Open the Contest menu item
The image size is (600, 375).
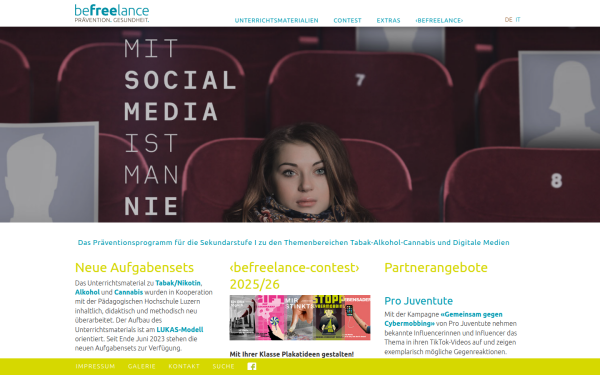point(347,21)
